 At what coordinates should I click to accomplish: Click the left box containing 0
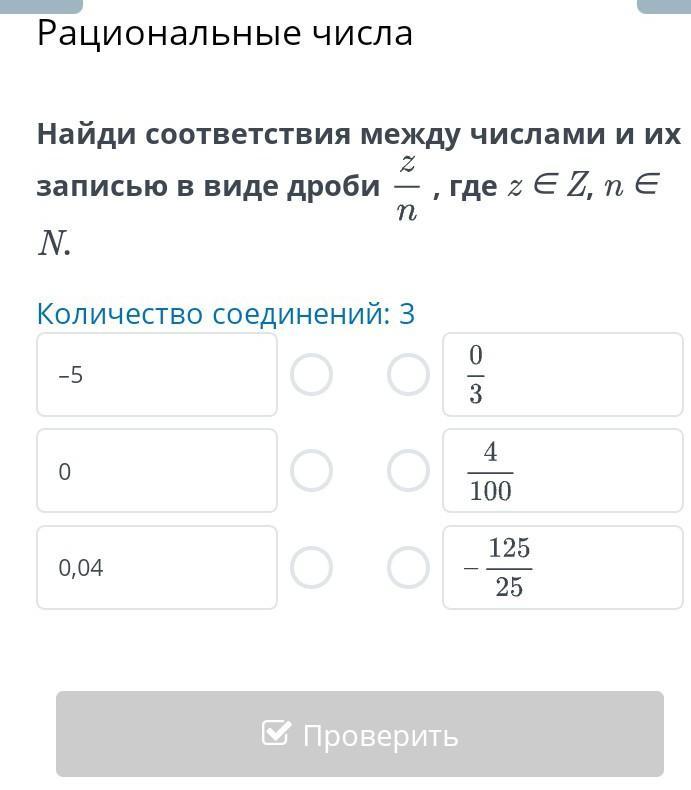coord(157,471)
